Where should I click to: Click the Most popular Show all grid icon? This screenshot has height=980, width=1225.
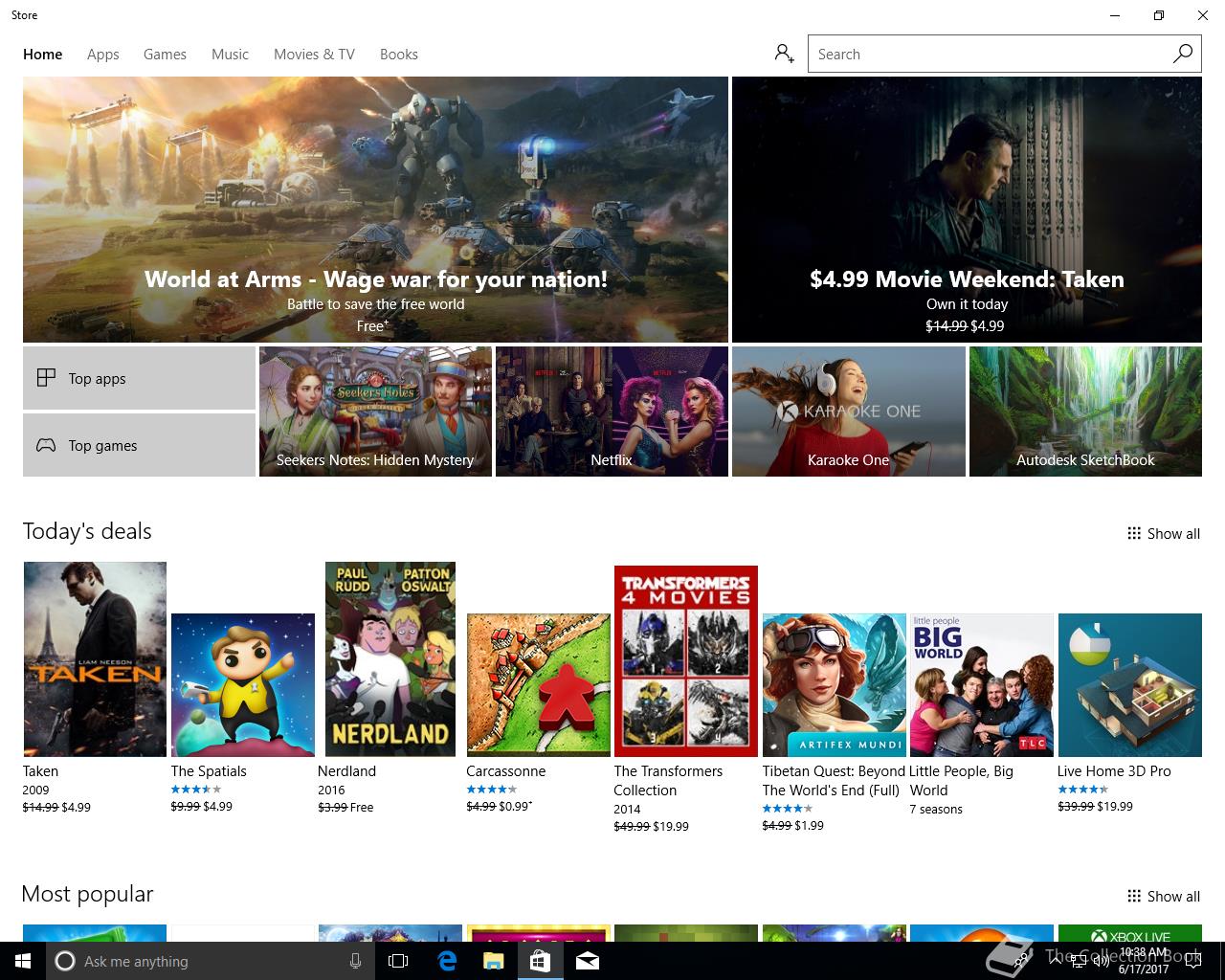[1134, 896]
